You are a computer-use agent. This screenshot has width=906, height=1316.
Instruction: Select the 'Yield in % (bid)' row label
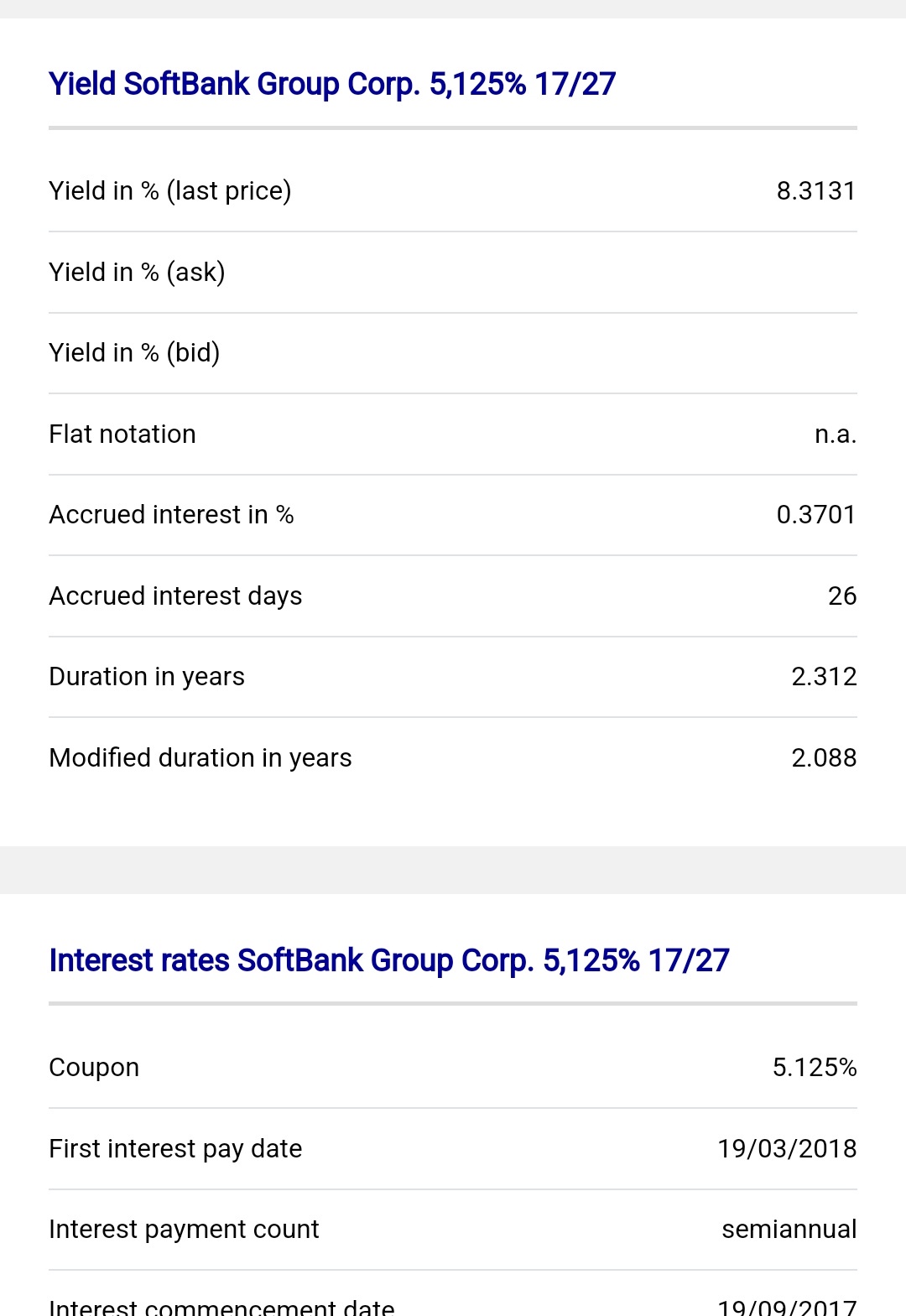point(134,353)
